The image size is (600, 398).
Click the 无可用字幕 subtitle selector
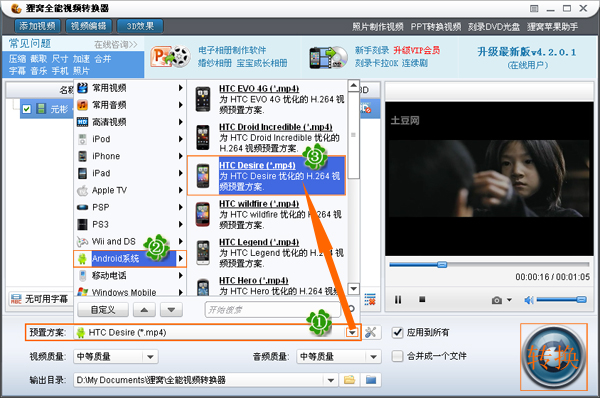tap(40, 299)
